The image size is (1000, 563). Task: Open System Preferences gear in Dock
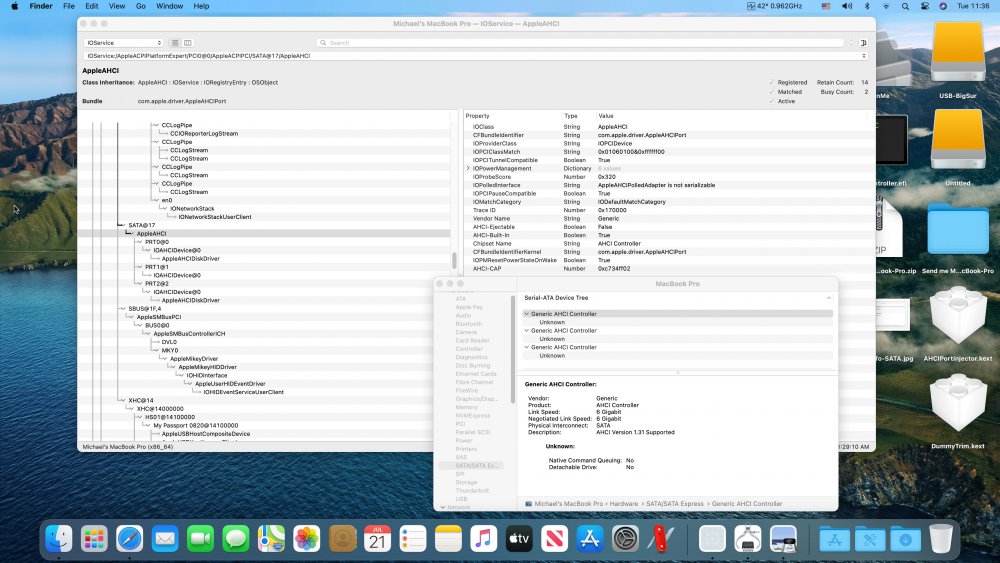tap(626, 539)
